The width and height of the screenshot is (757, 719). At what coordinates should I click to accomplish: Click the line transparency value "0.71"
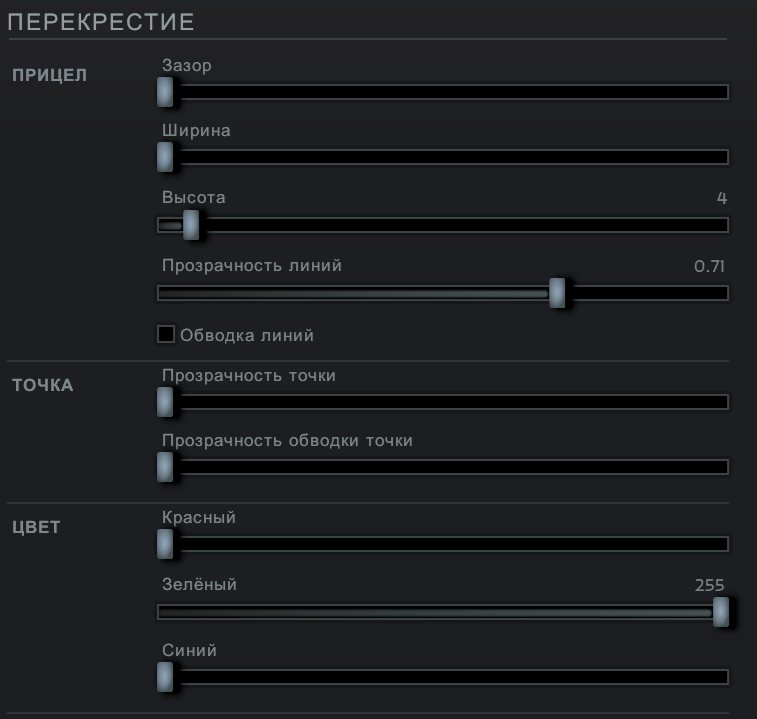coord(709,266)
